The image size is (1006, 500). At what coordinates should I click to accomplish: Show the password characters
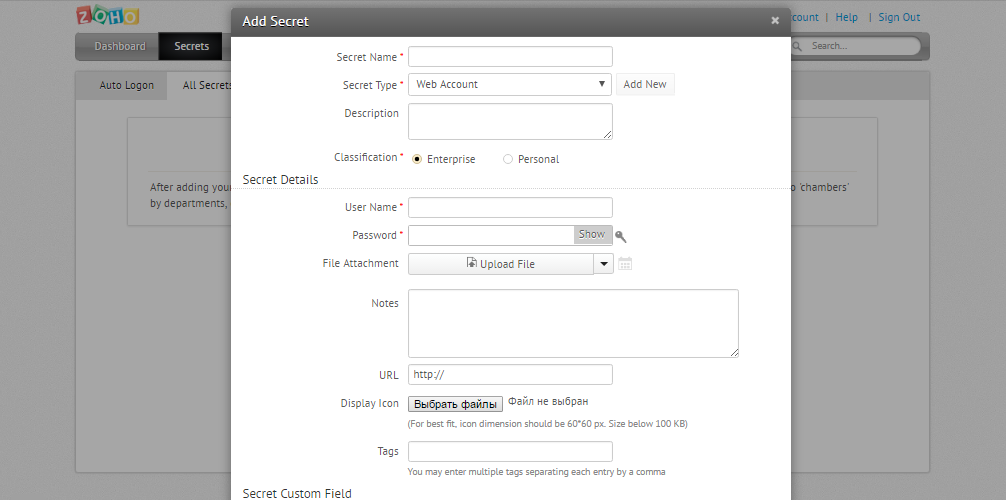pos(592,234)
